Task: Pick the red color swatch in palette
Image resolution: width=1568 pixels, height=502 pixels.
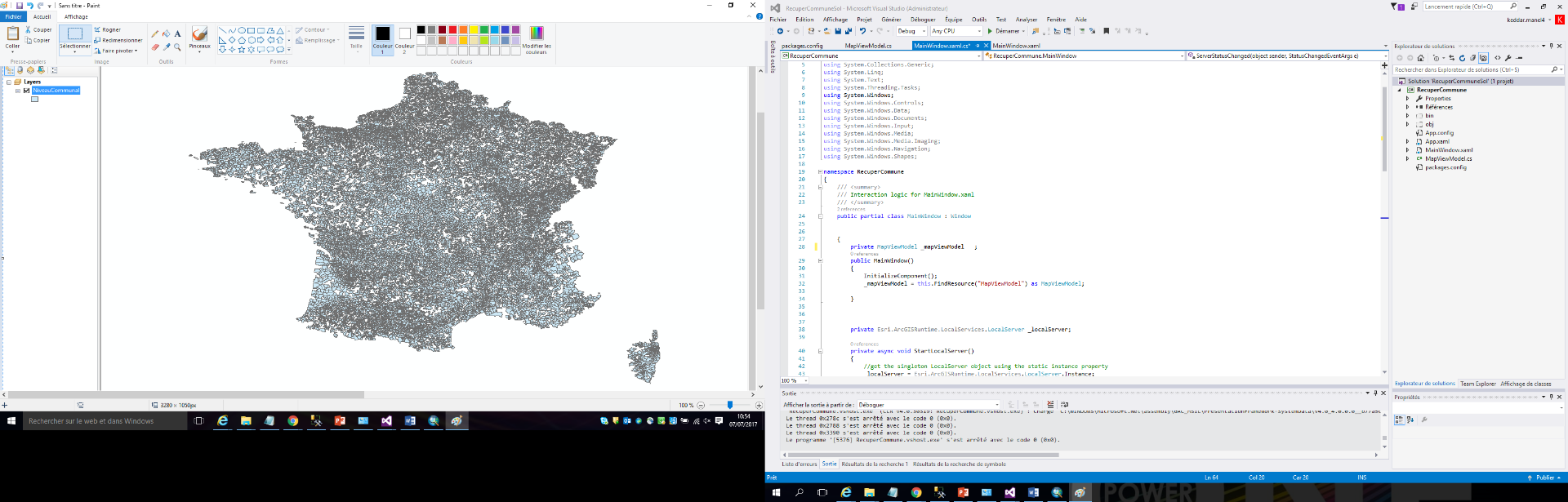Action: [452, 29]
